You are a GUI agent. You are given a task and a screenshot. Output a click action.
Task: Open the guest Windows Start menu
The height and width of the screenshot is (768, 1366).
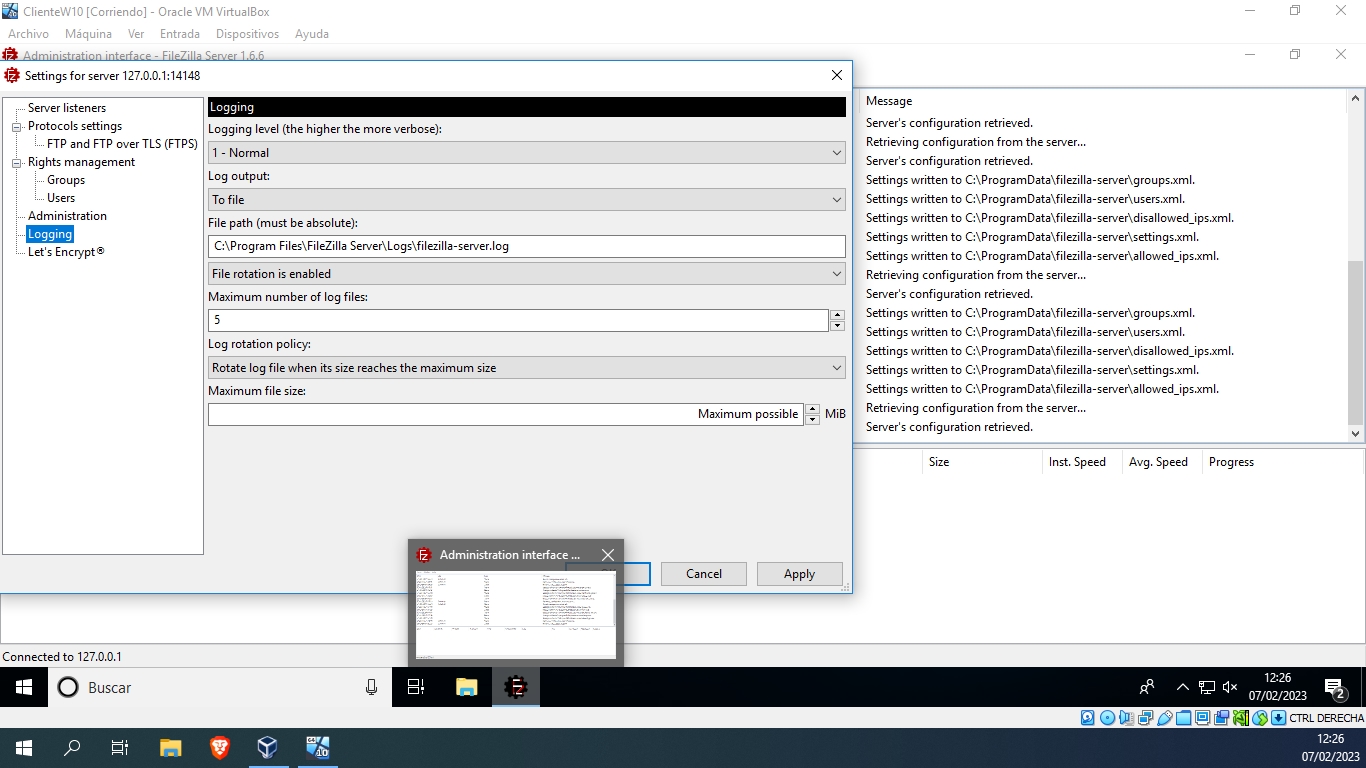click(x=24, y=687)
